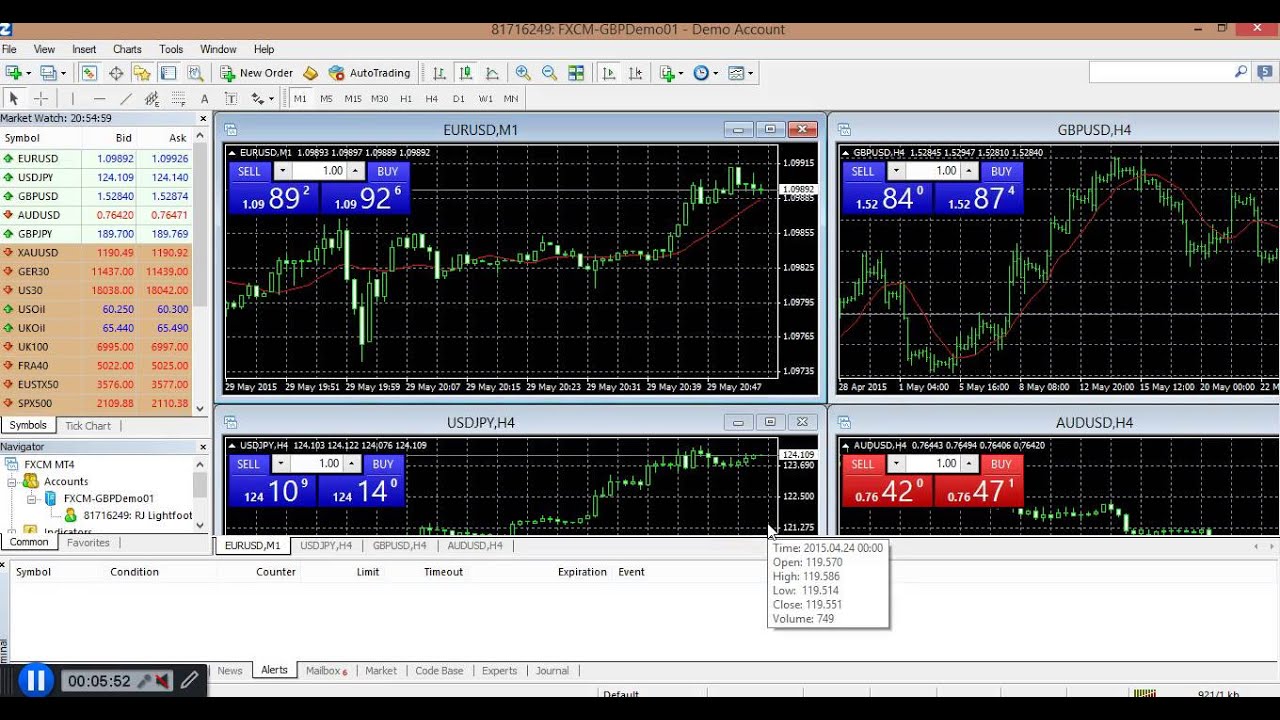Select the arrow Cursor tool

pos(14,98)
